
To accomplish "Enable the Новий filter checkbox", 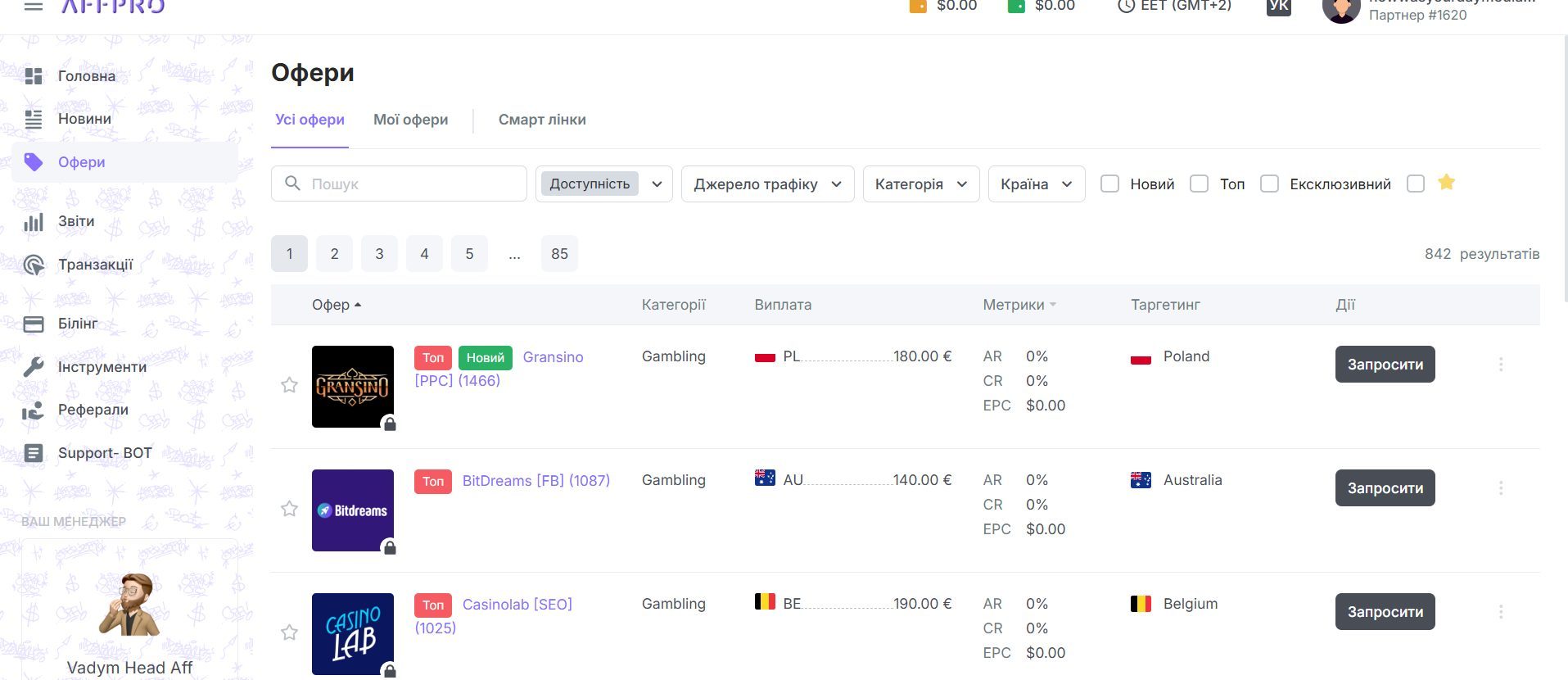I will [1109, 184].
